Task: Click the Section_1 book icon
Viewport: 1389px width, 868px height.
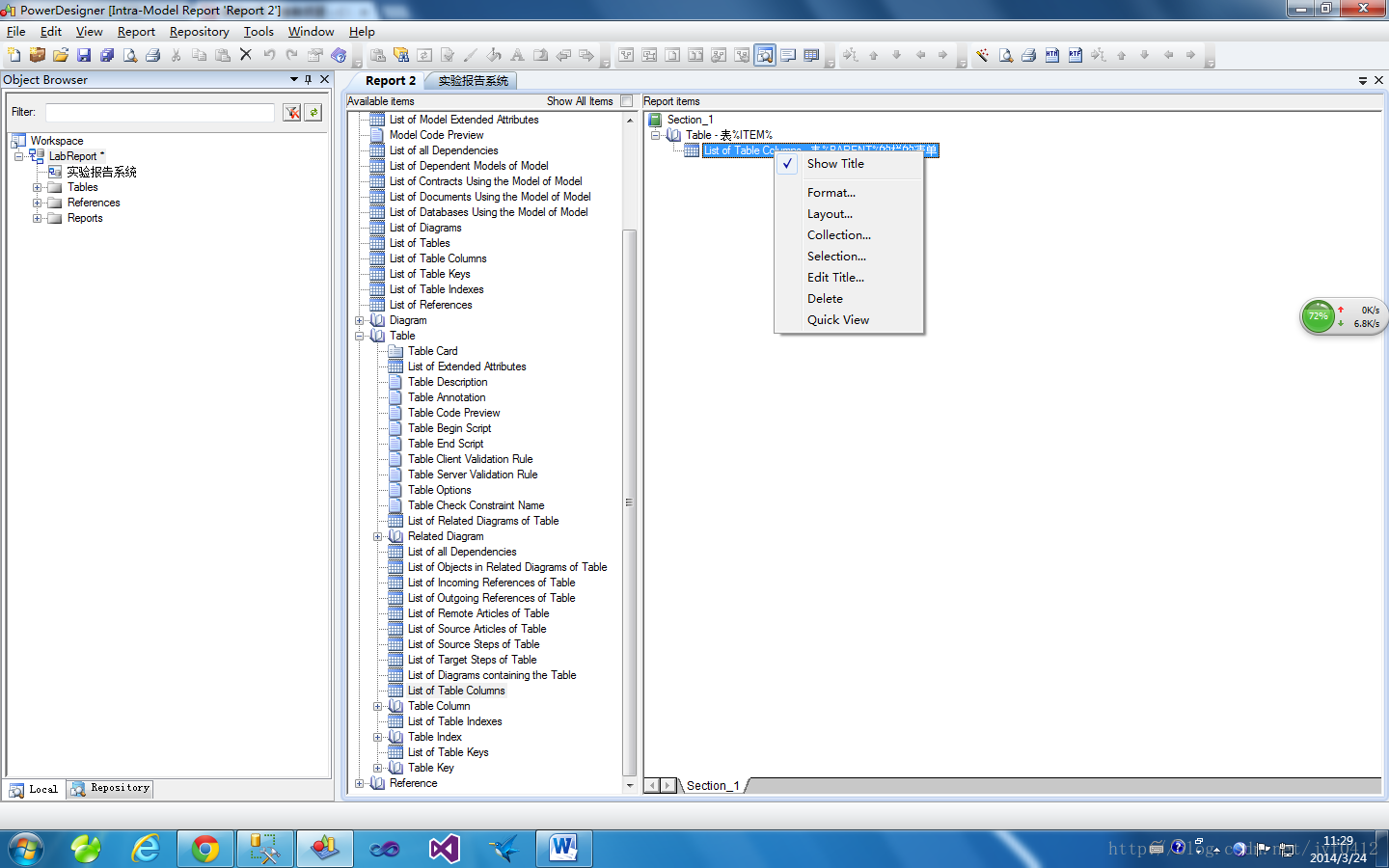Action: point(655,120)
